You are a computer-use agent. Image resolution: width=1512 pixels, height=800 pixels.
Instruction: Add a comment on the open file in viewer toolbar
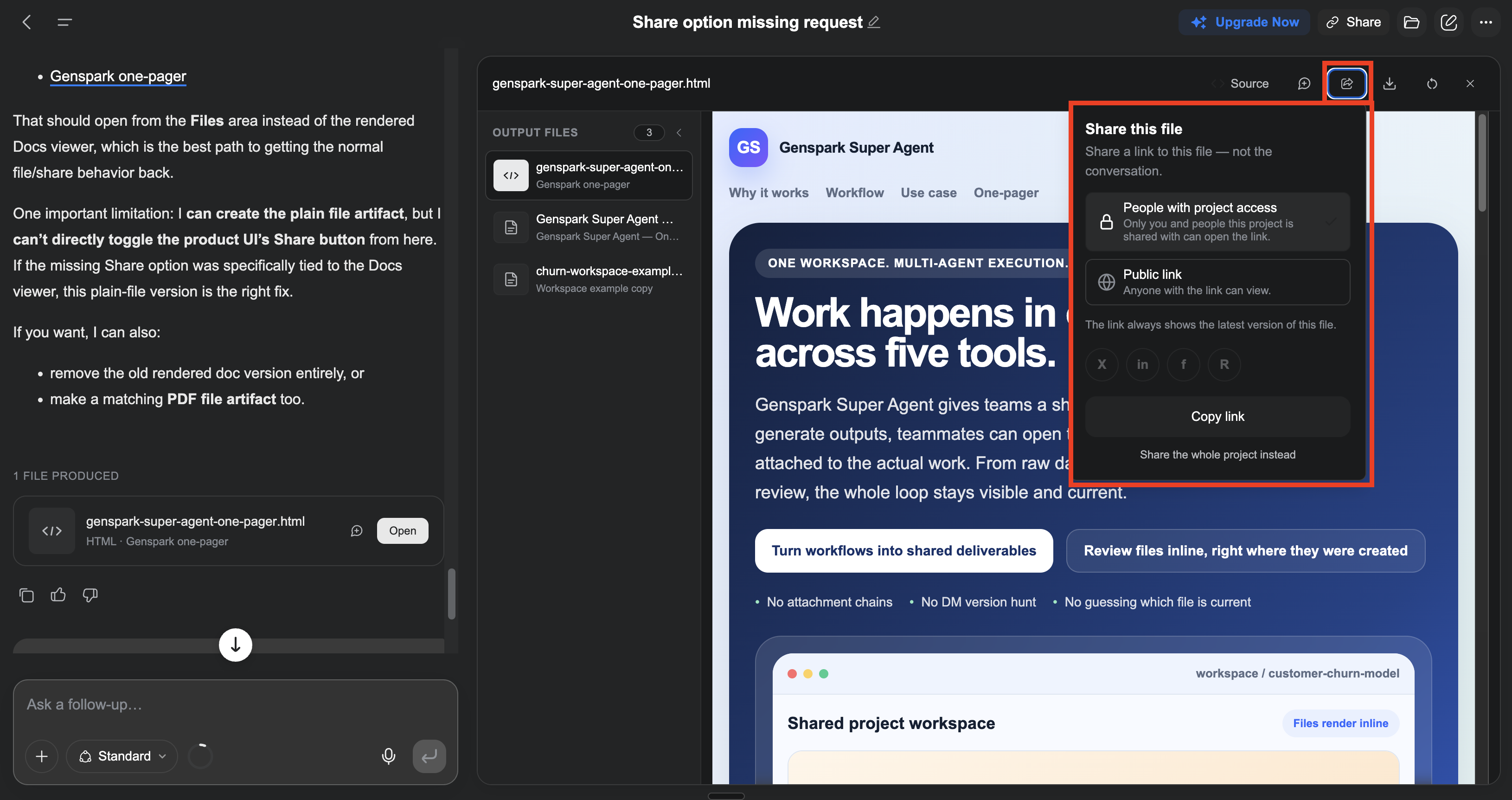pyautogui.click(x=1304, y=84)
